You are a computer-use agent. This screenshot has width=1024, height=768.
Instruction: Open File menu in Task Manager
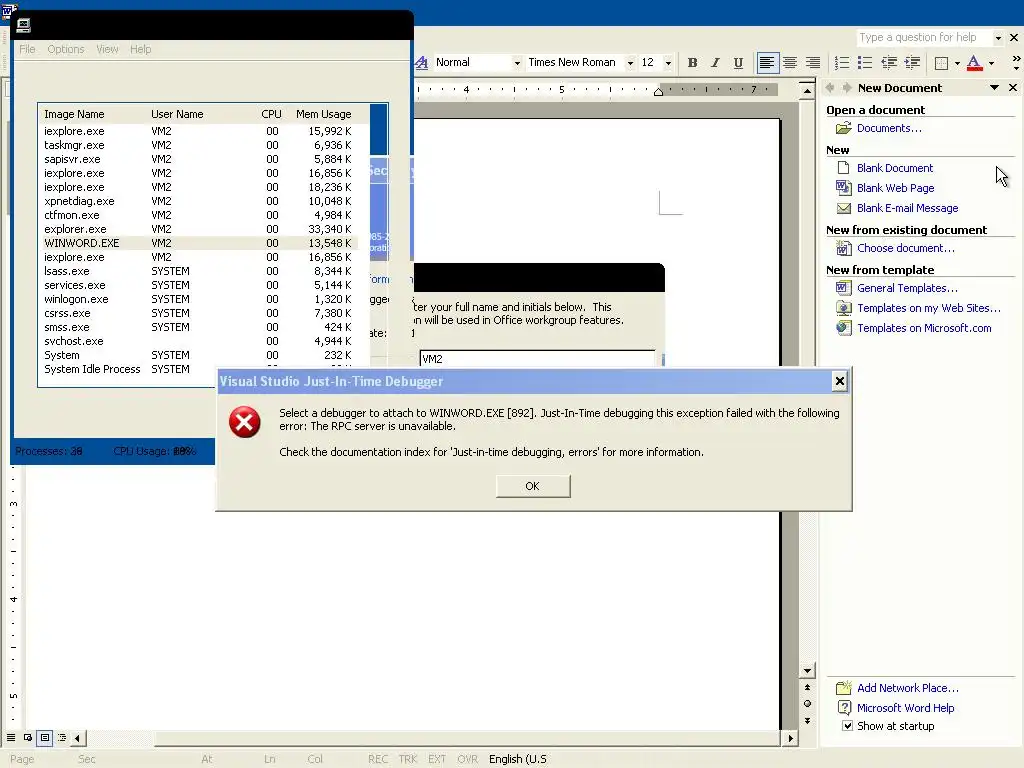[27, 49]
